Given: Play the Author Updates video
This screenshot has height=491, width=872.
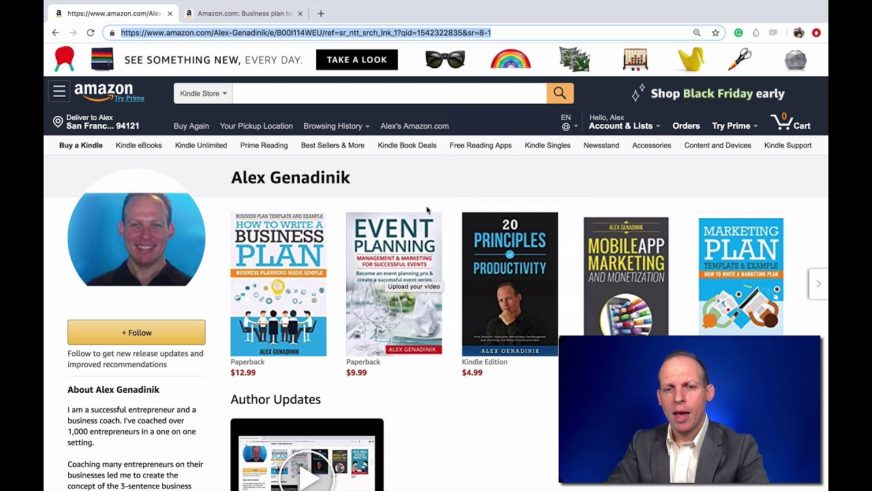Looking at the screenshot, I should [307, 475].
